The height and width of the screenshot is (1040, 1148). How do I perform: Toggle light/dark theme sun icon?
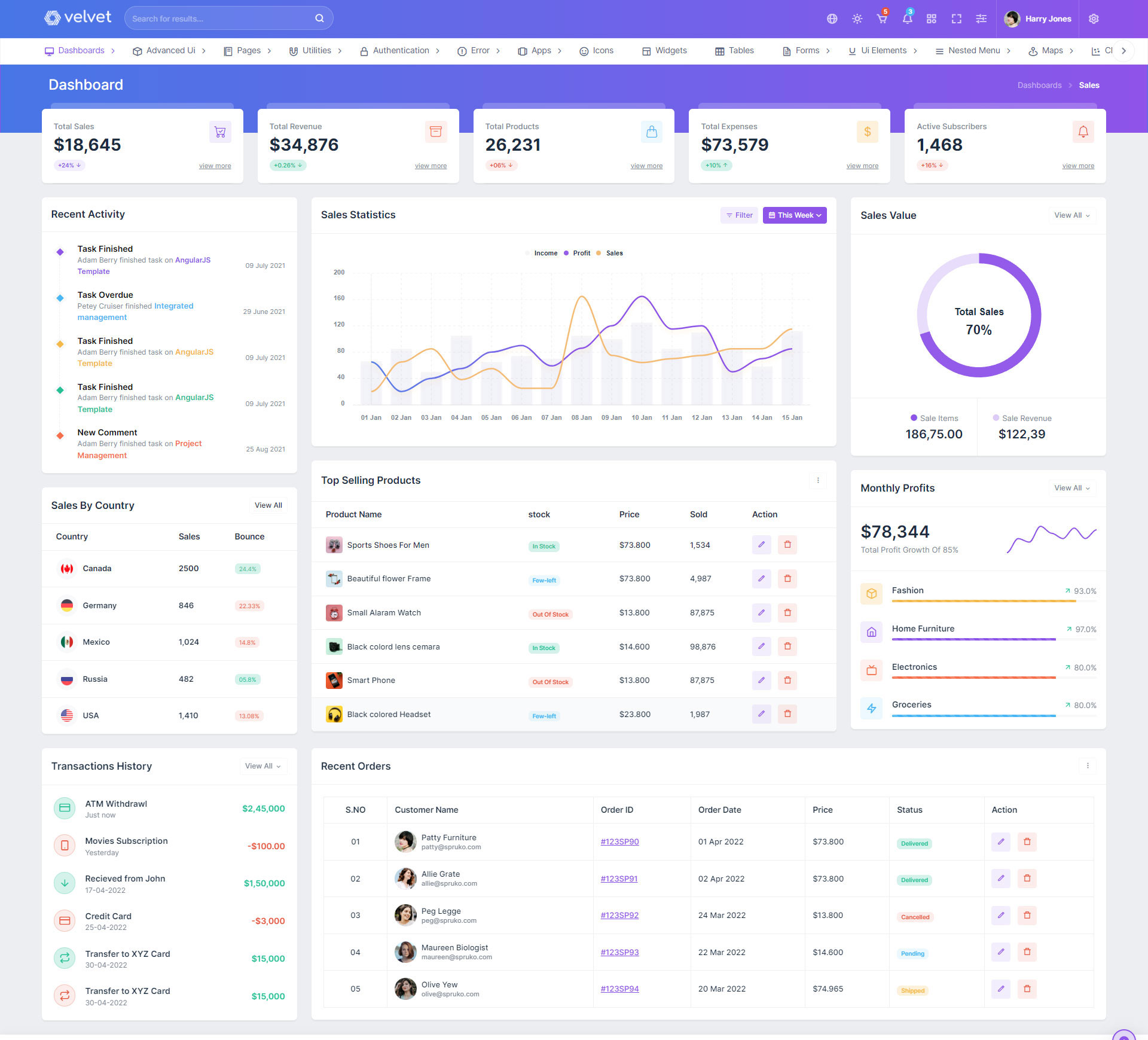click(x=857, y=19)
